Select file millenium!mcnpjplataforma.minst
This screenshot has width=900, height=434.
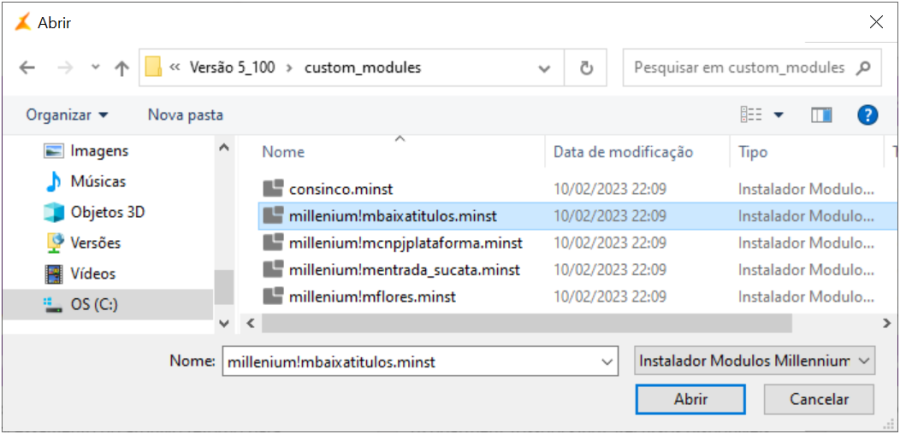[406, 243]
